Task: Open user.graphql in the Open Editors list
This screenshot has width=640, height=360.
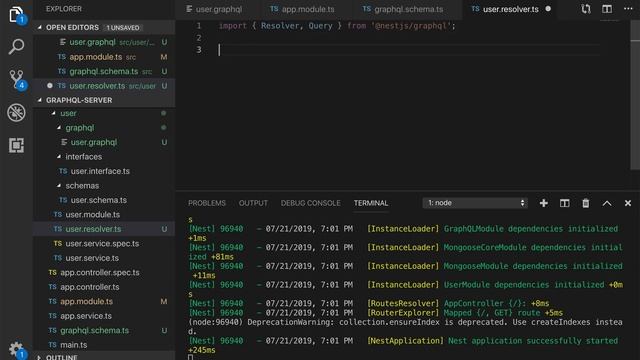Action: (x=104, y=42)
